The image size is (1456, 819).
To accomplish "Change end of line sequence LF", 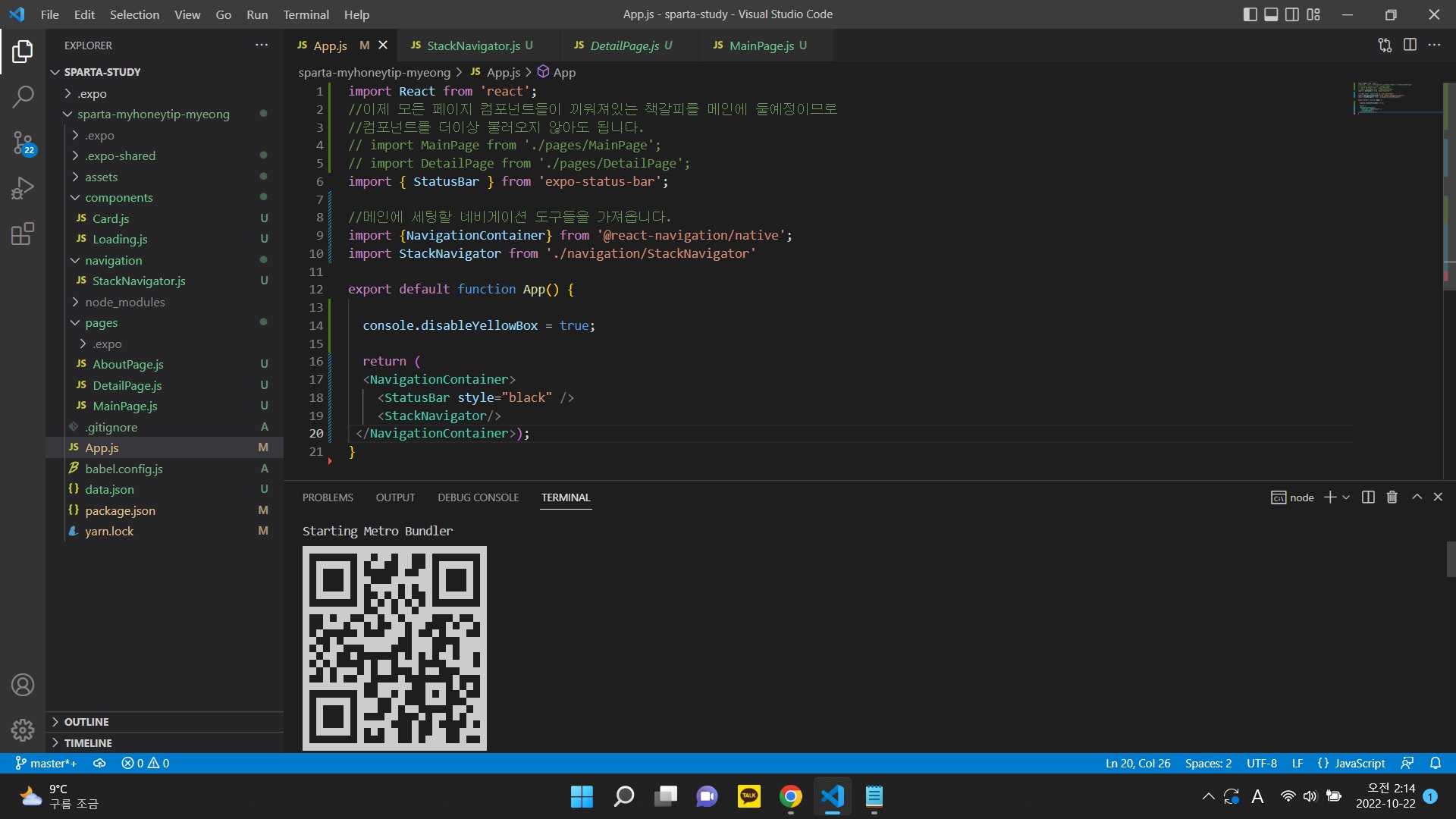I will pyautogui.click(x=1298, y=764).
